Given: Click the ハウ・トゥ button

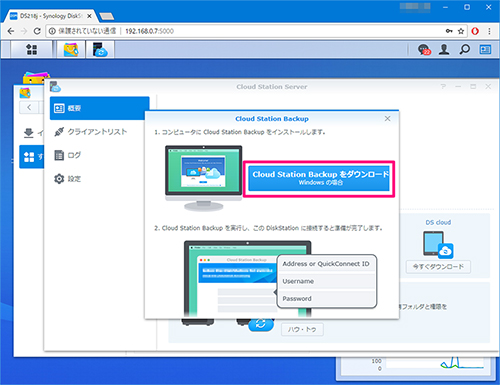Looking at the screenshot, I should pyautogui.click(x=302, y=329).
